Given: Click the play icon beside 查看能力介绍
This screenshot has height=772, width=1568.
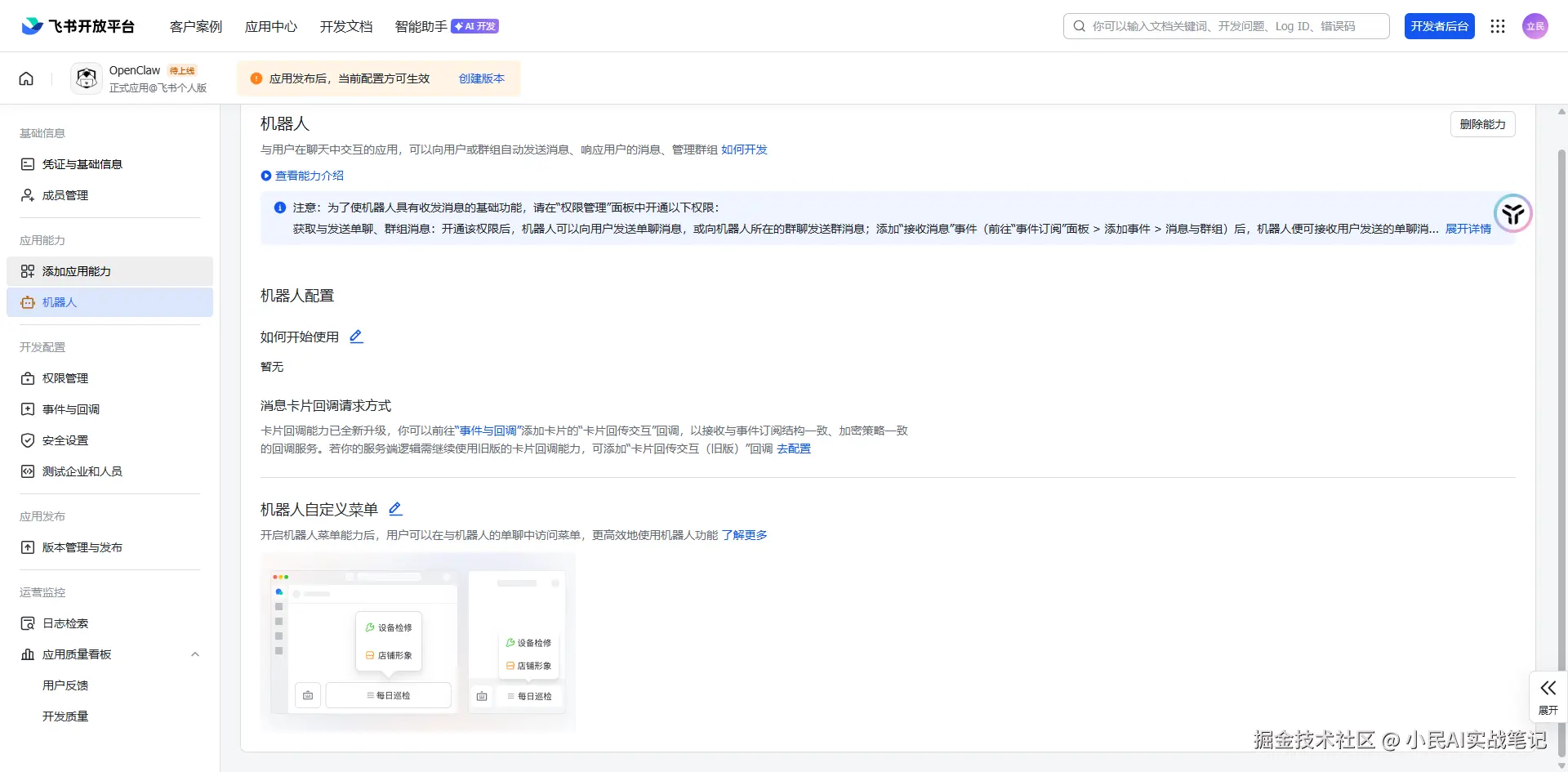Looking at the screenshot, I should 266,176.
